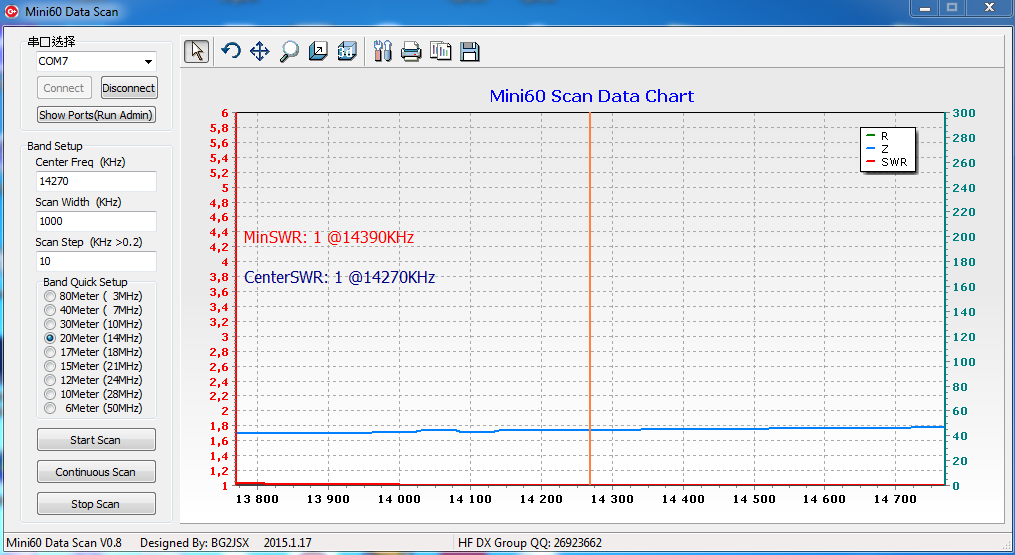Select 80Meter (3MHz) band
This screenshot has width=1015, height=555.
click(x=50, y=296)
